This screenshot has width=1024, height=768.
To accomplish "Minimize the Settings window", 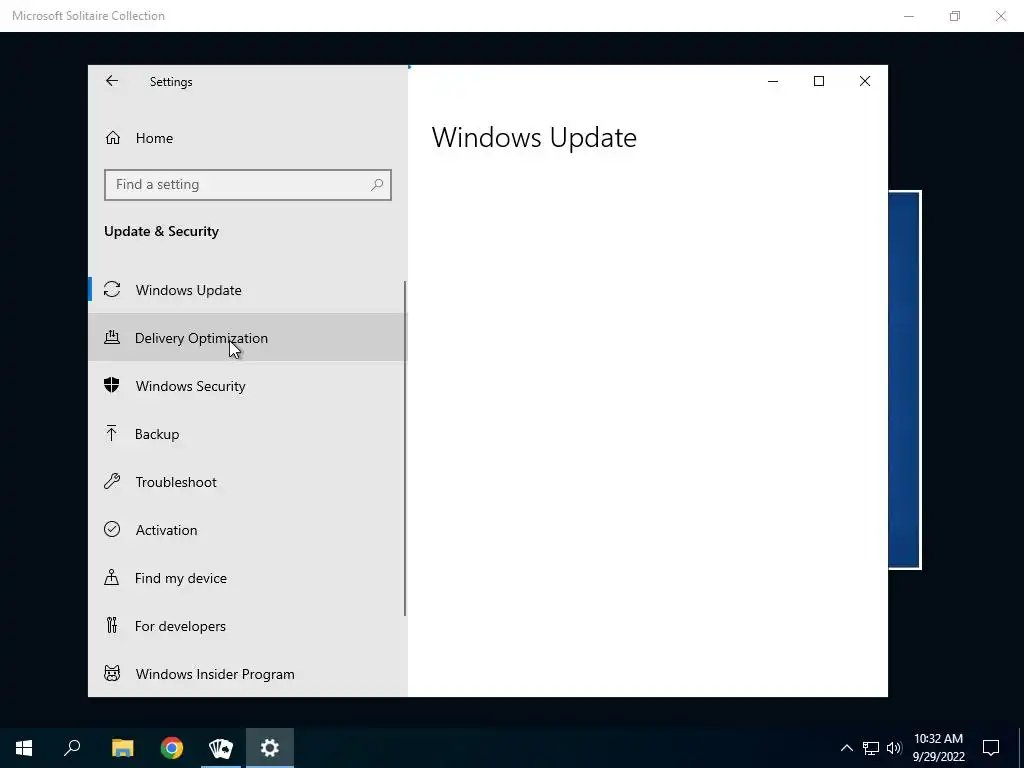I will 773,81.
